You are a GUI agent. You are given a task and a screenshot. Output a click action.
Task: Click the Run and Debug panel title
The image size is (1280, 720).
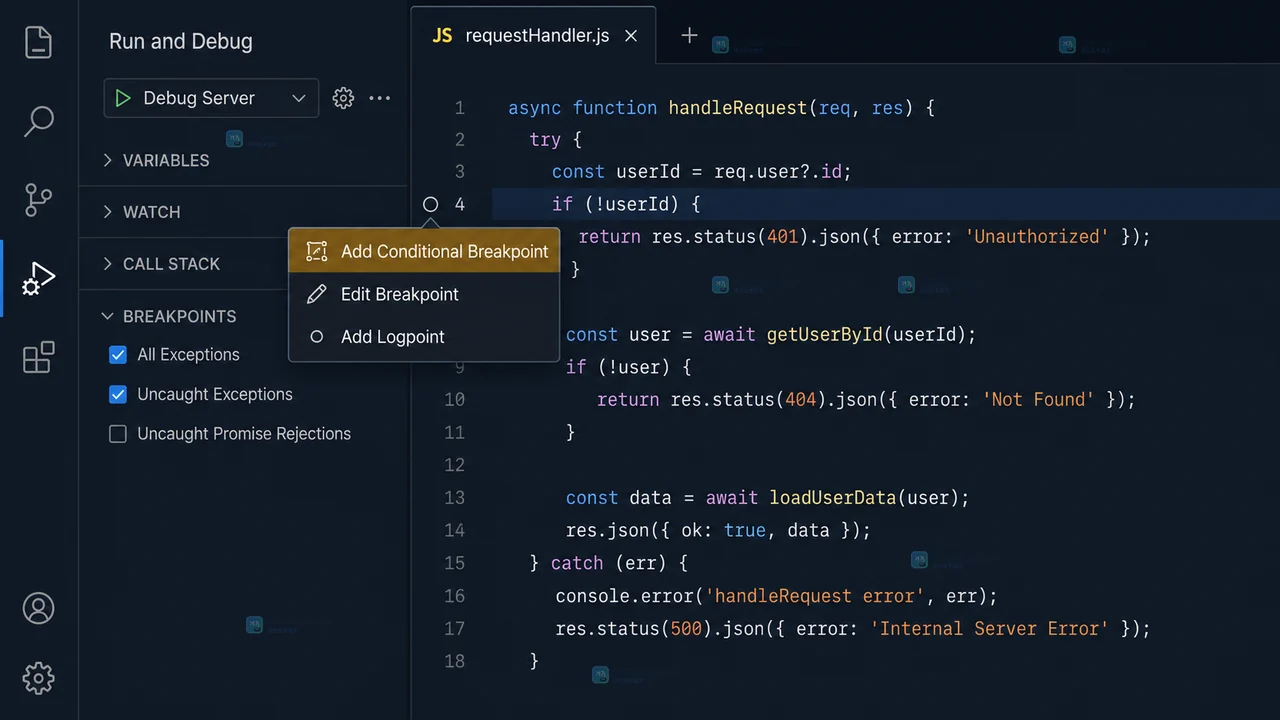tap(181, 42)
